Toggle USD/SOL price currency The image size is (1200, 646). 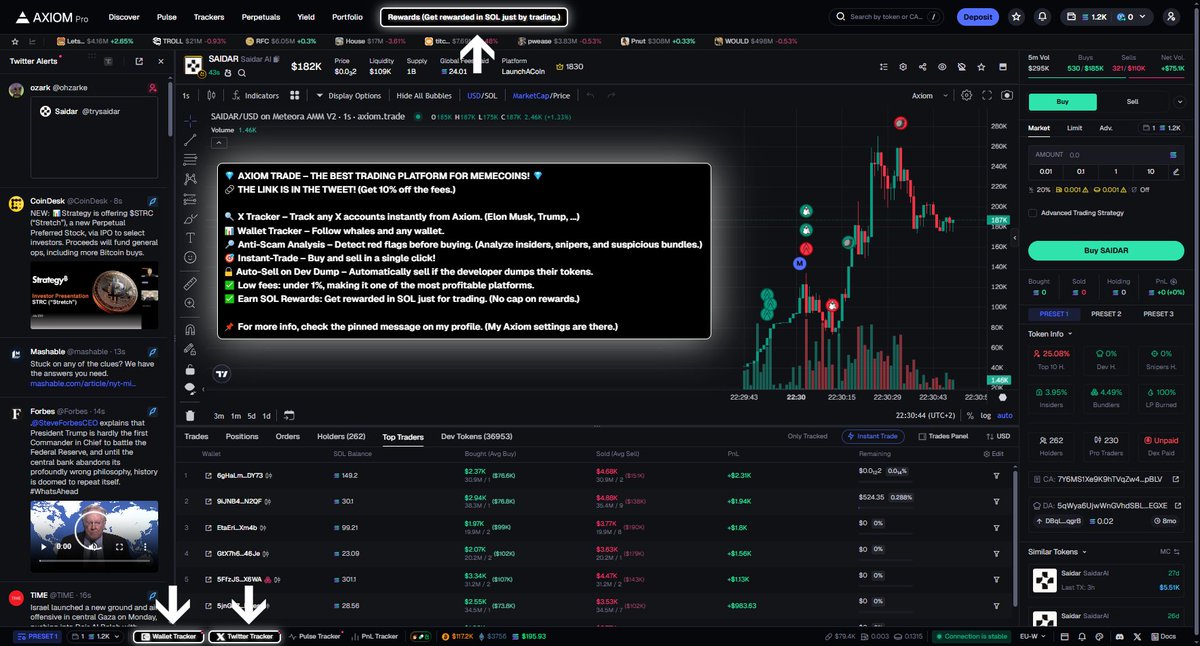point(482,95)
